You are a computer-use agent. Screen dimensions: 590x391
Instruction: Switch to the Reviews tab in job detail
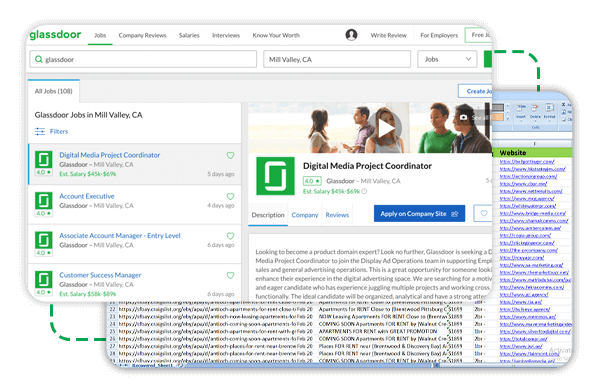click(x=337, y=215)
